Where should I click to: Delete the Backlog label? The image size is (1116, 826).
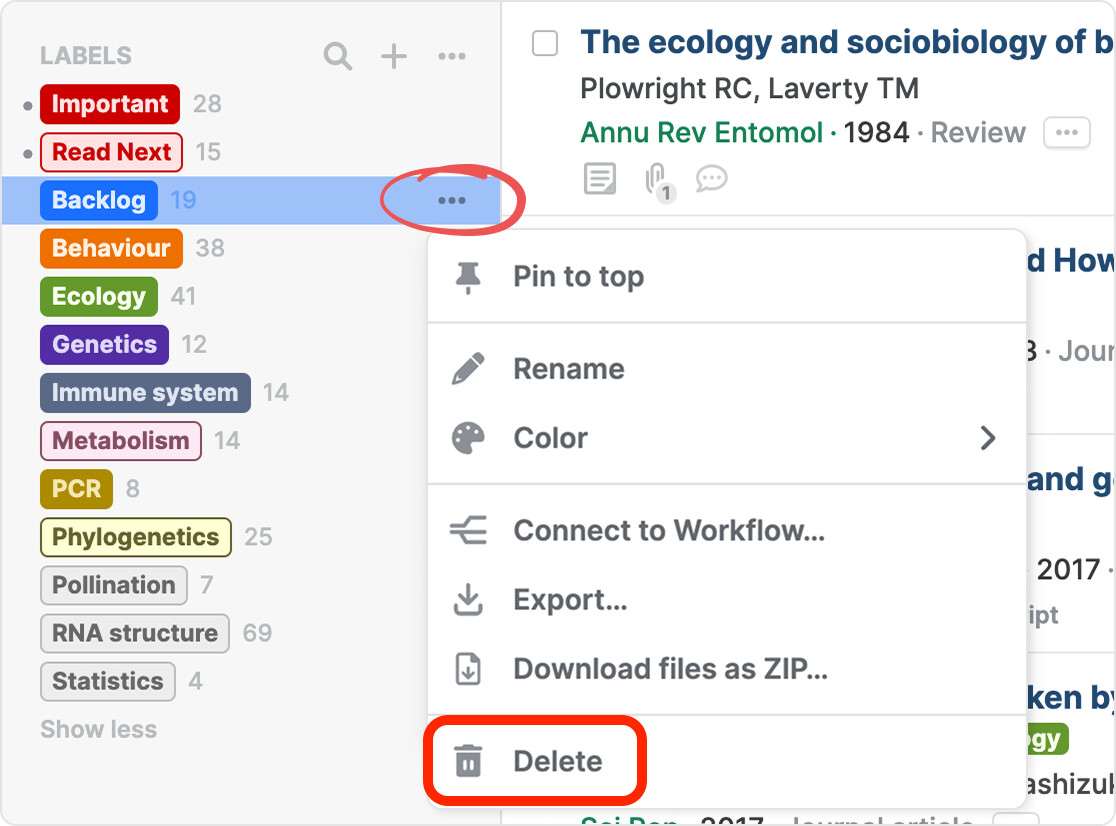pos(557,761)
